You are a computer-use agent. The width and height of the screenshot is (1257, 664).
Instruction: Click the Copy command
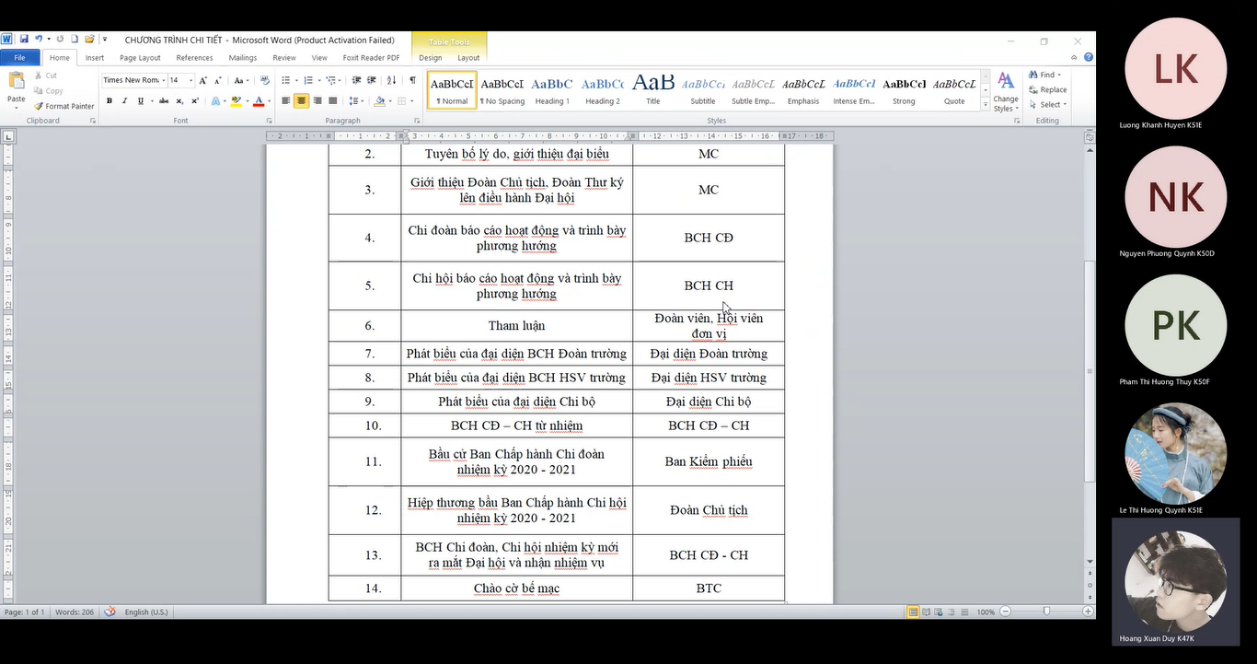click(x=47, y=91)
